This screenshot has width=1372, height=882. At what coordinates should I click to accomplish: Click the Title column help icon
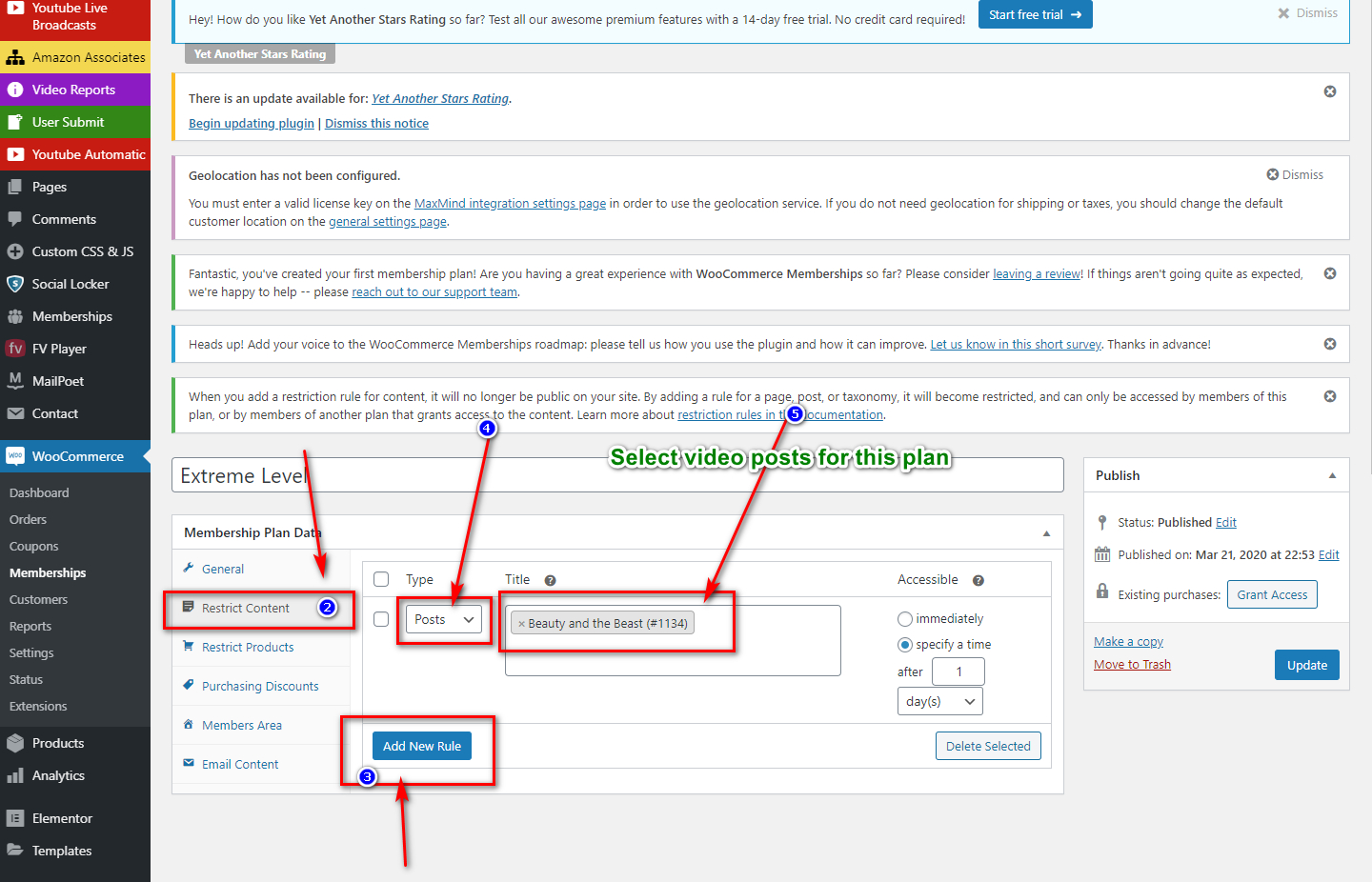point(550,580)
